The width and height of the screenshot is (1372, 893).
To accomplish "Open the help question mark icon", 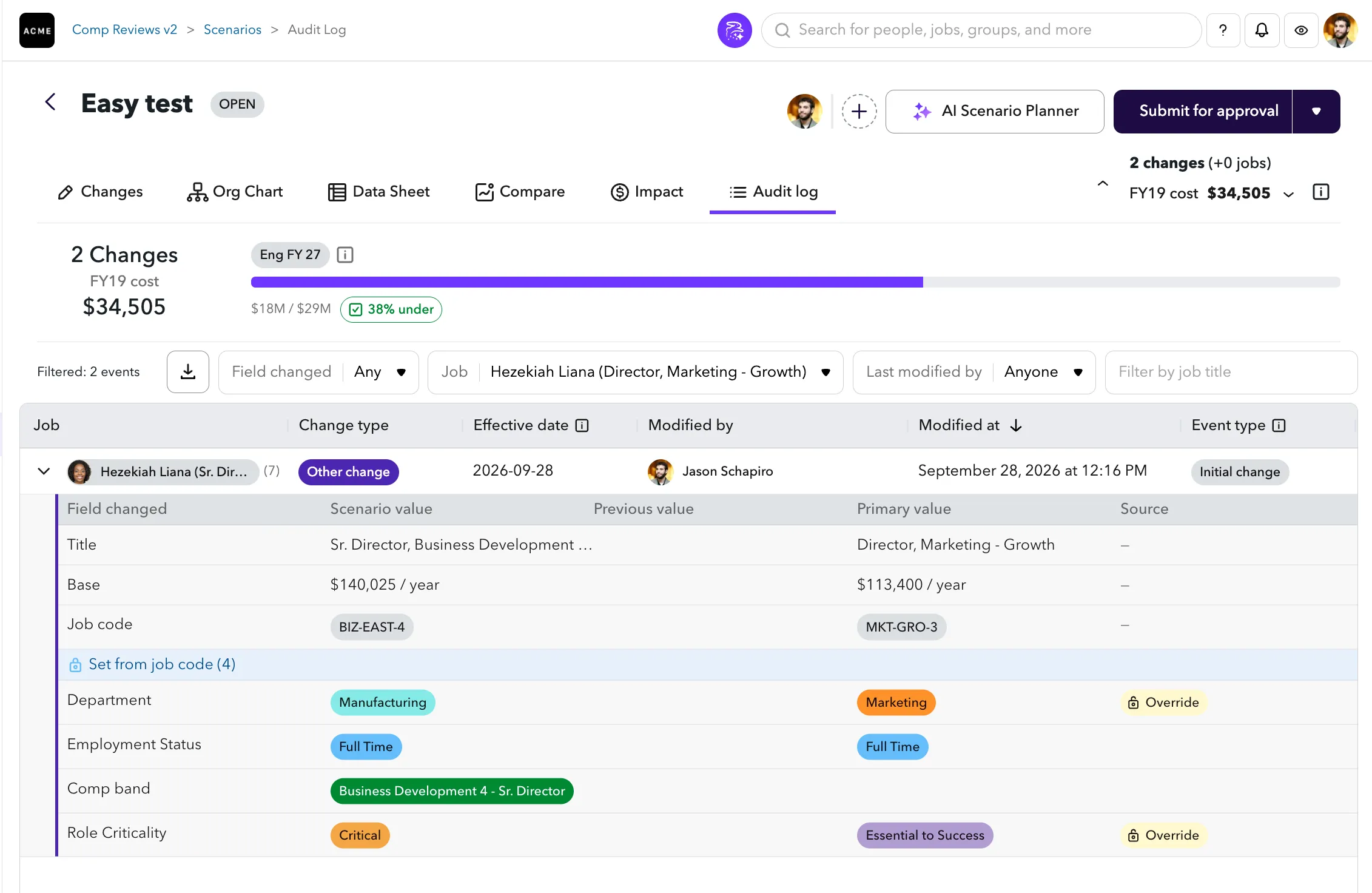I will click(1223, 30).
